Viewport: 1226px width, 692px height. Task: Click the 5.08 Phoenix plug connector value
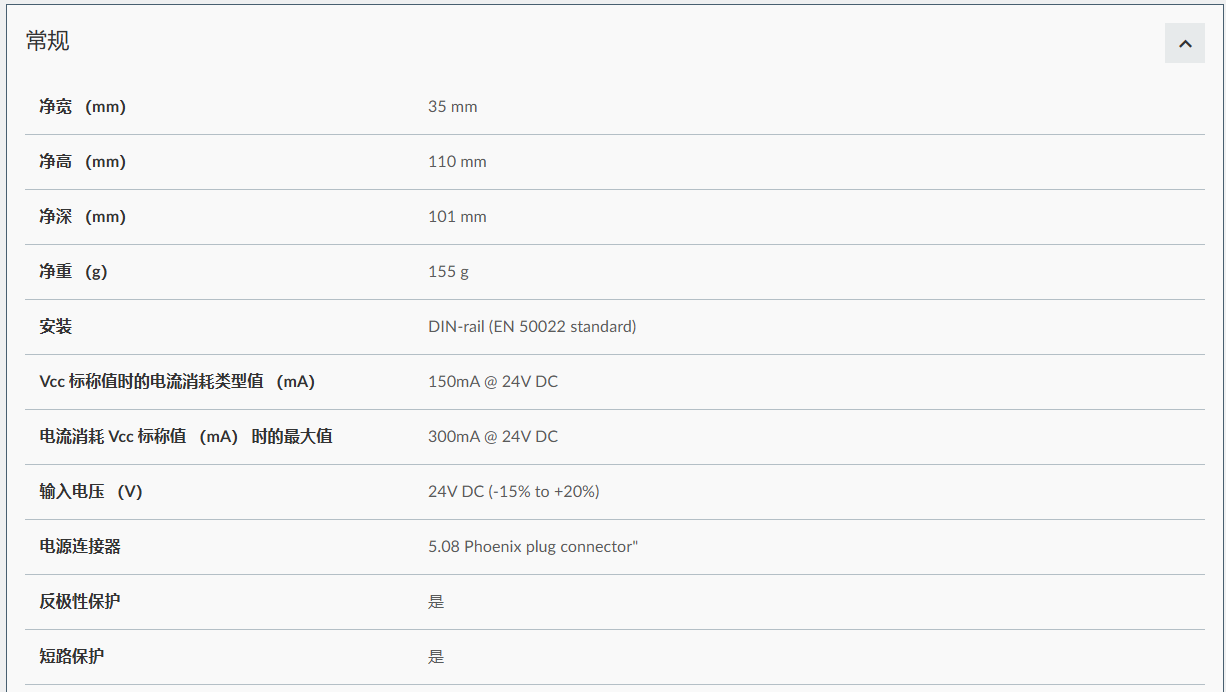533,547
